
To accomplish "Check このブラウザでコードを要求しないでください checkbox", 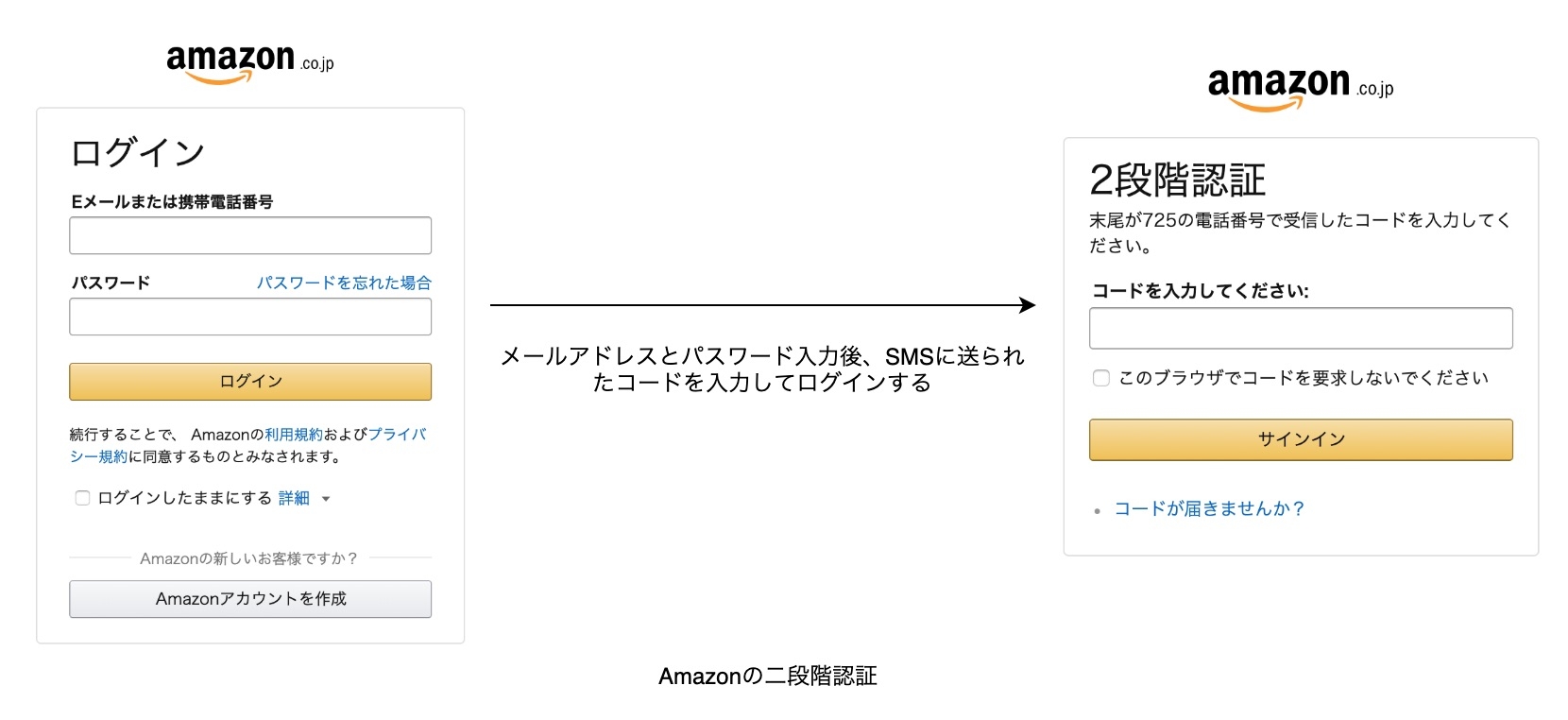I will click(1101, 378).
